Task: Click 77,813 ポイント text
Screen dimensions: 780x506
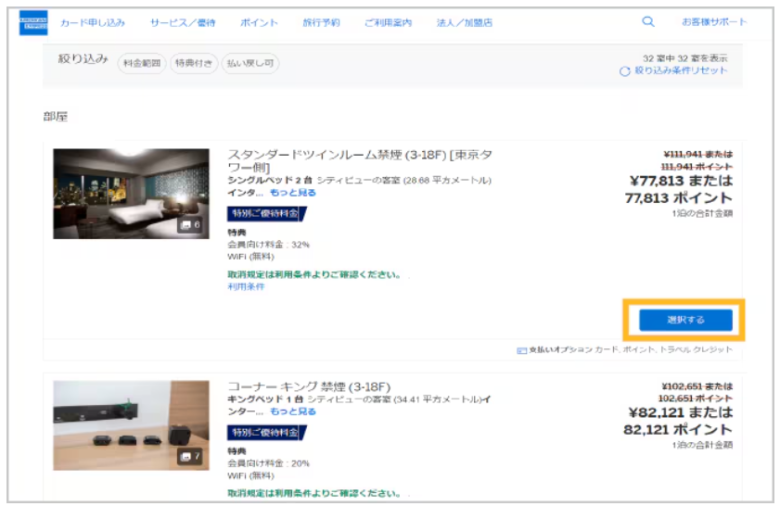Action: (x=679, y=198)
